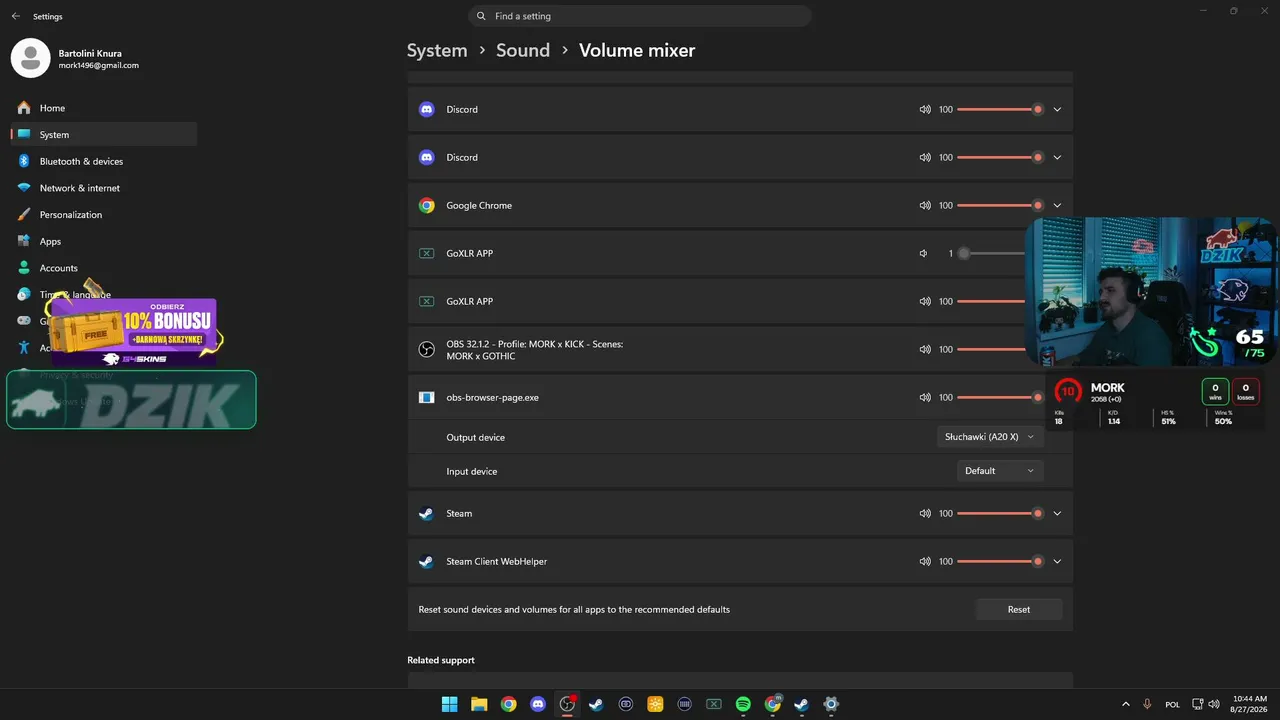Image resolution: width=1280 pixels, height=720 pixels.
Task: Reset all app volumes to defaults
Action: (1019, 609)
